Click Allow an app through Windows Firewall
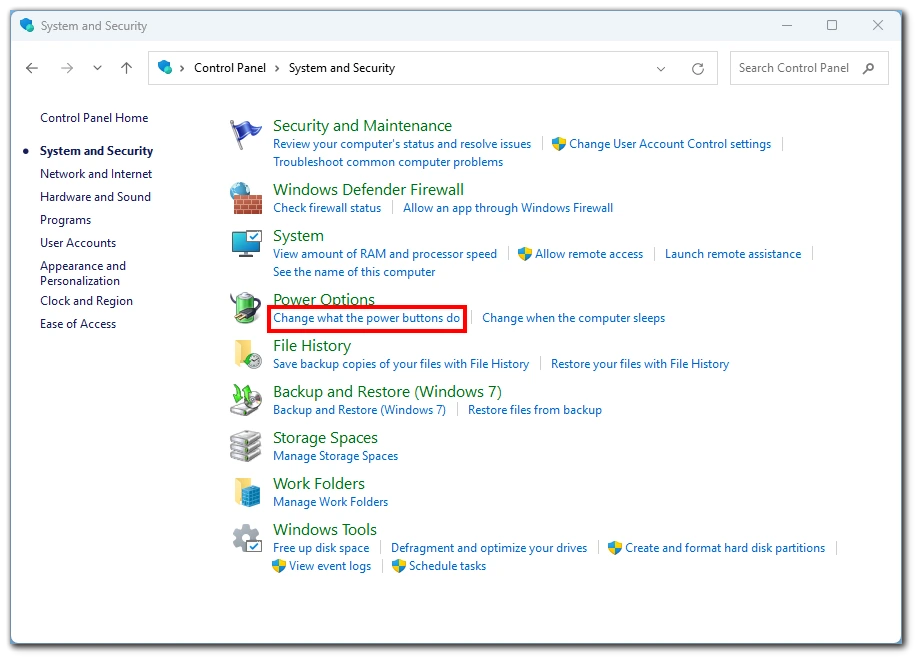The width and height of the screenshot is (920, 662). (508, 208)
